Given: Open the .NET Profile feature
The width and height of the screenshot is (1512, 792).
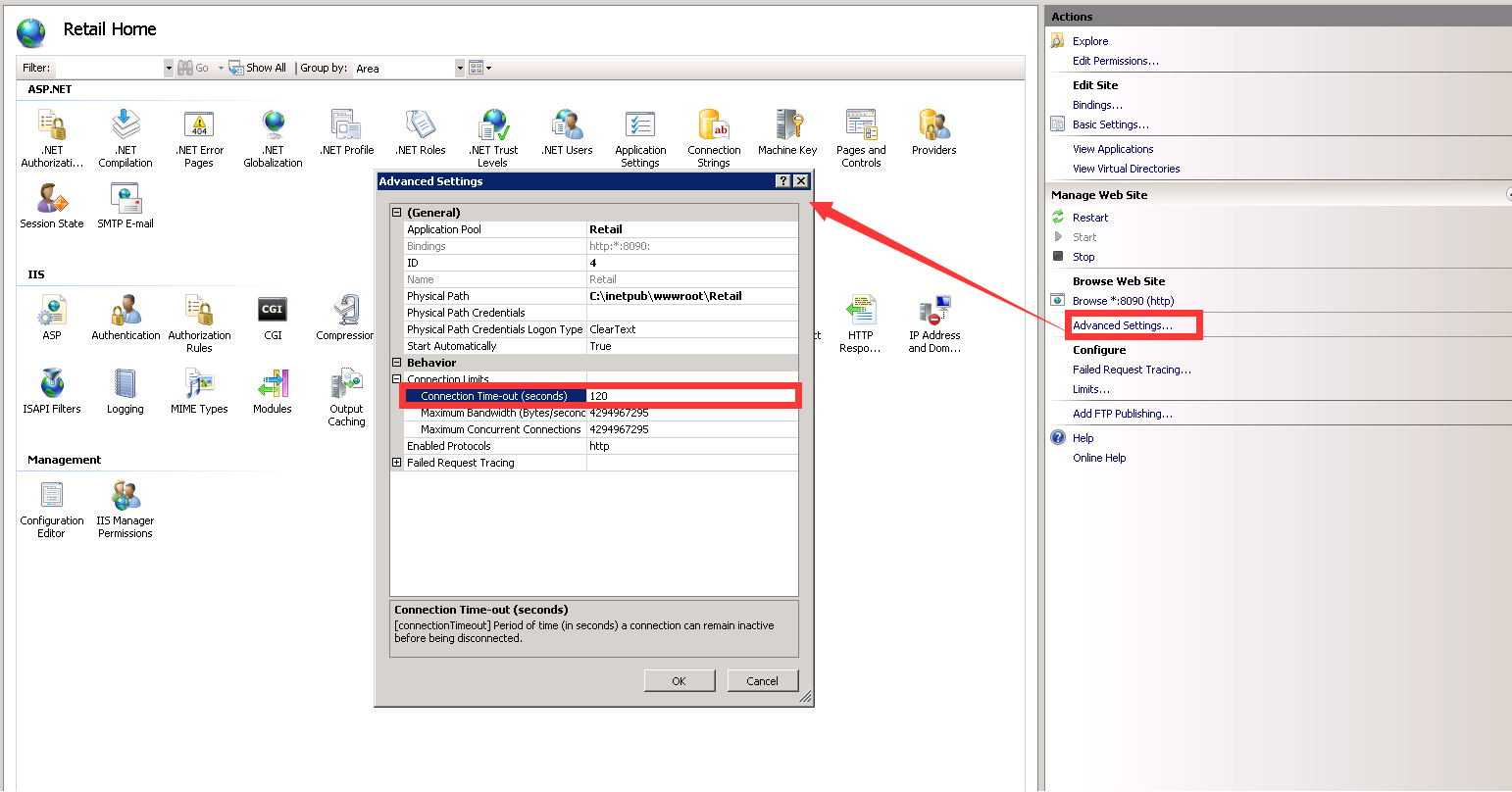Looking at the screenshot, I should coord(346,131).
